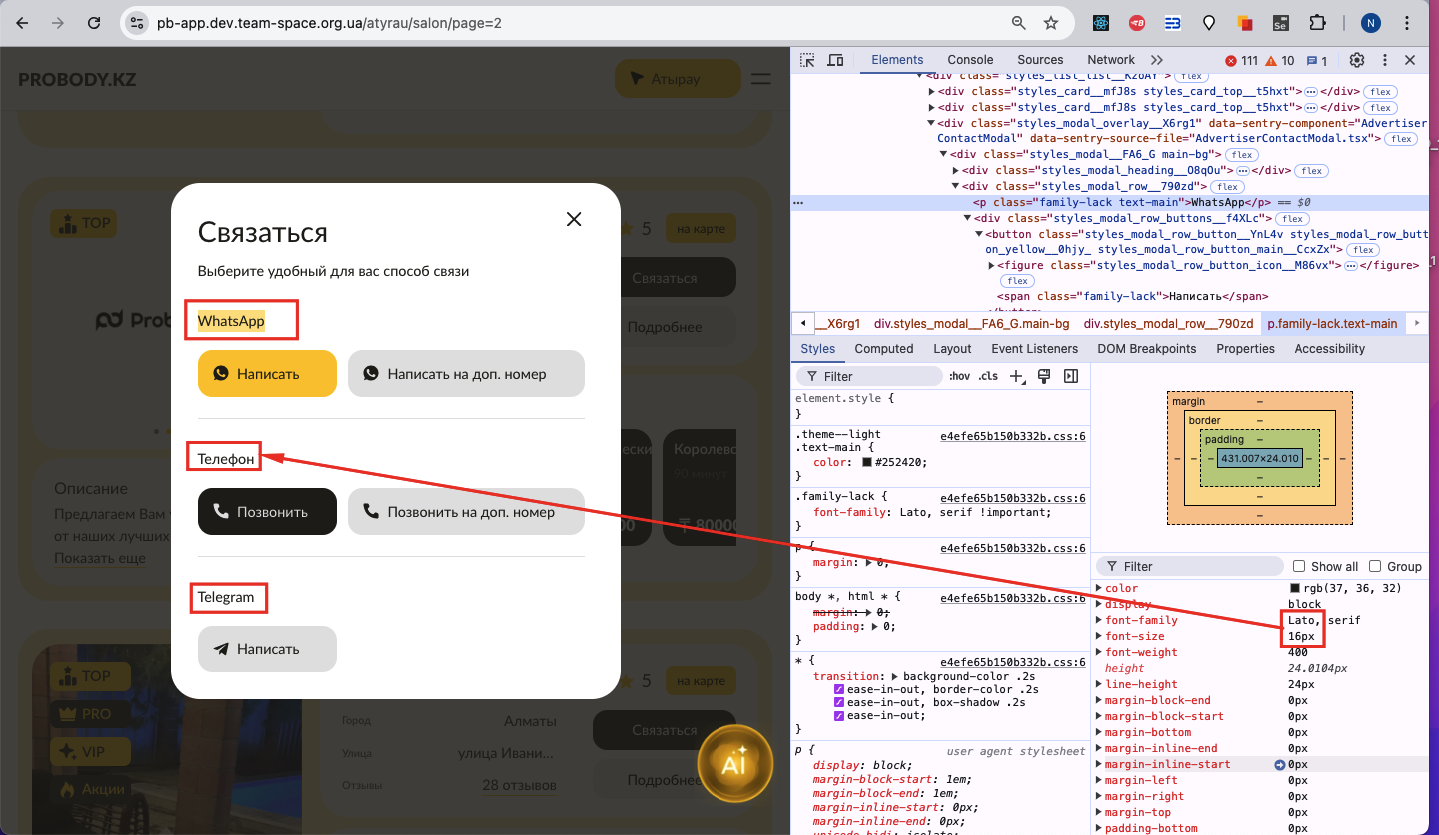Image resolution: width=1439 pixels, height=835 pixels.
Task: Close the Связаться modal with the X
Action: 574,219
